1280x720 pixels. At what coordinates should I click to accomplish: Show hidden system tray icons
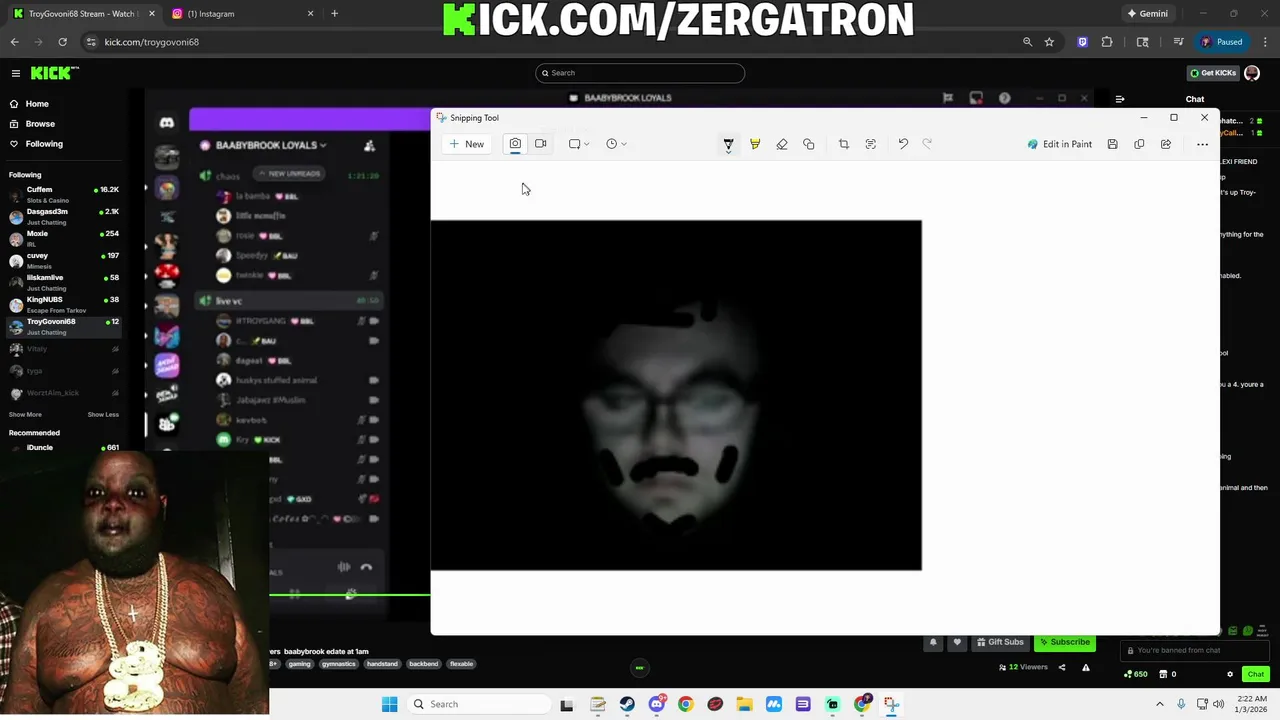pos(1160,704)
